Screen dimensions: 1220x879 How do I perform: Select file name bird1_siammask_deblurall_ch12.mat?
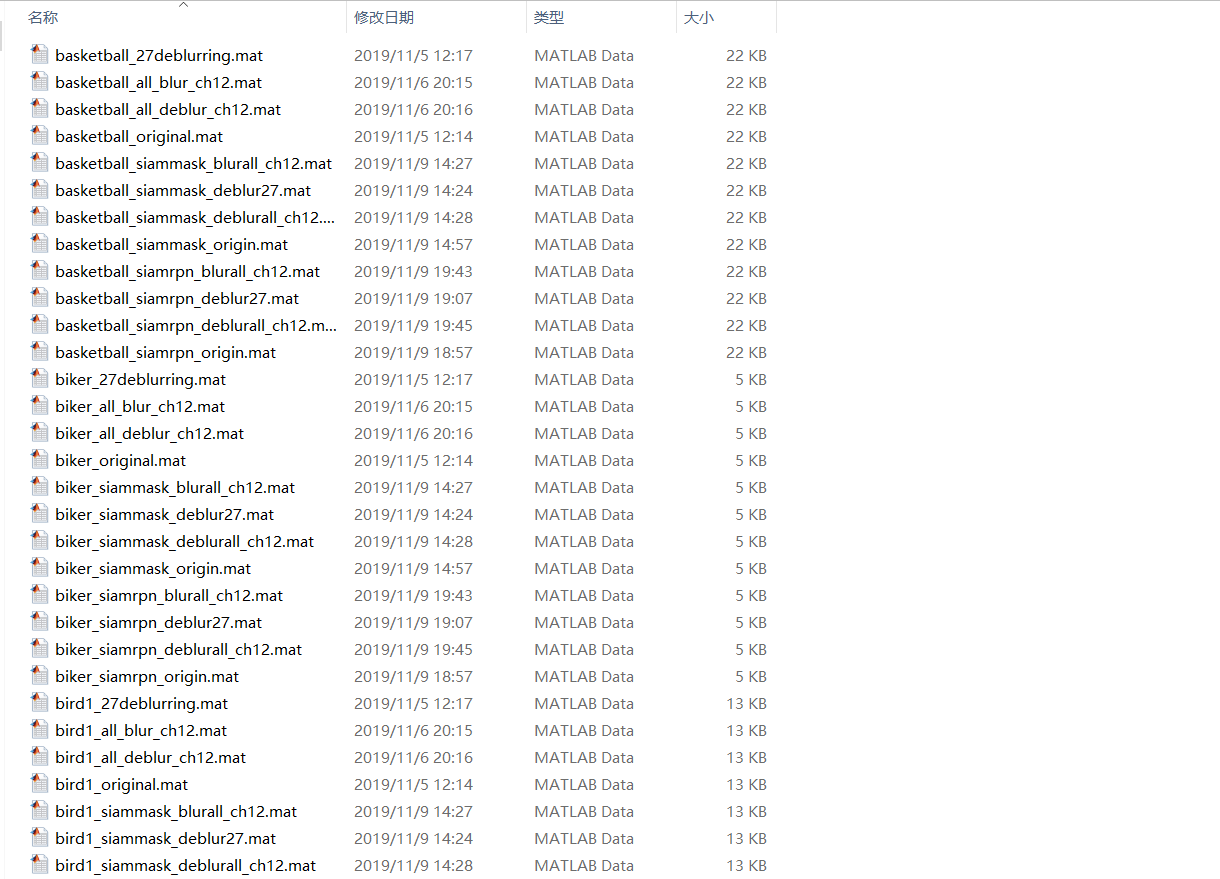pyautogui.click(x=186, y=865)
